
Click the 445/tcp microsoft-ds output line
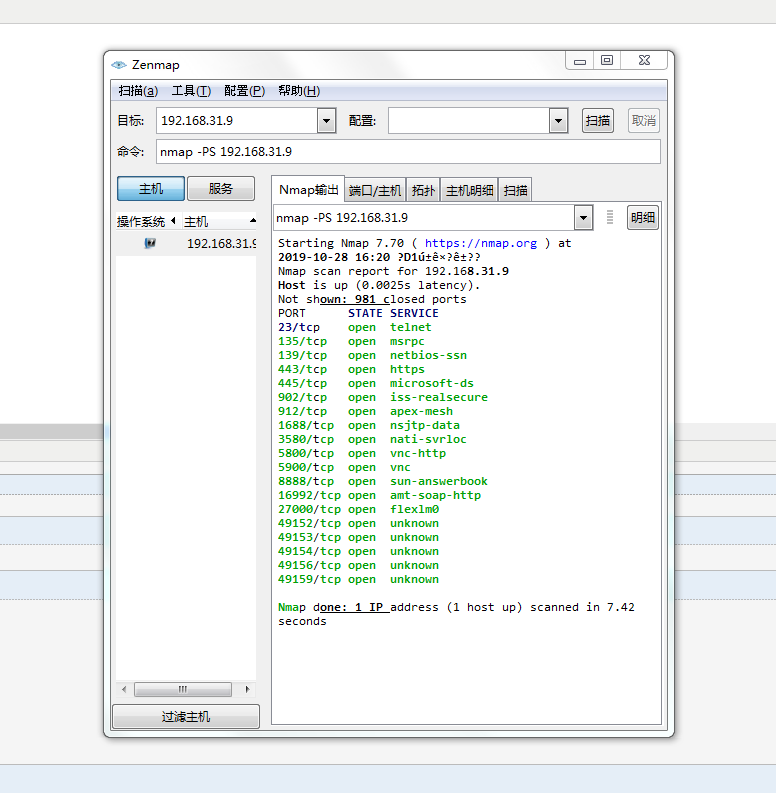pos(376,383)
